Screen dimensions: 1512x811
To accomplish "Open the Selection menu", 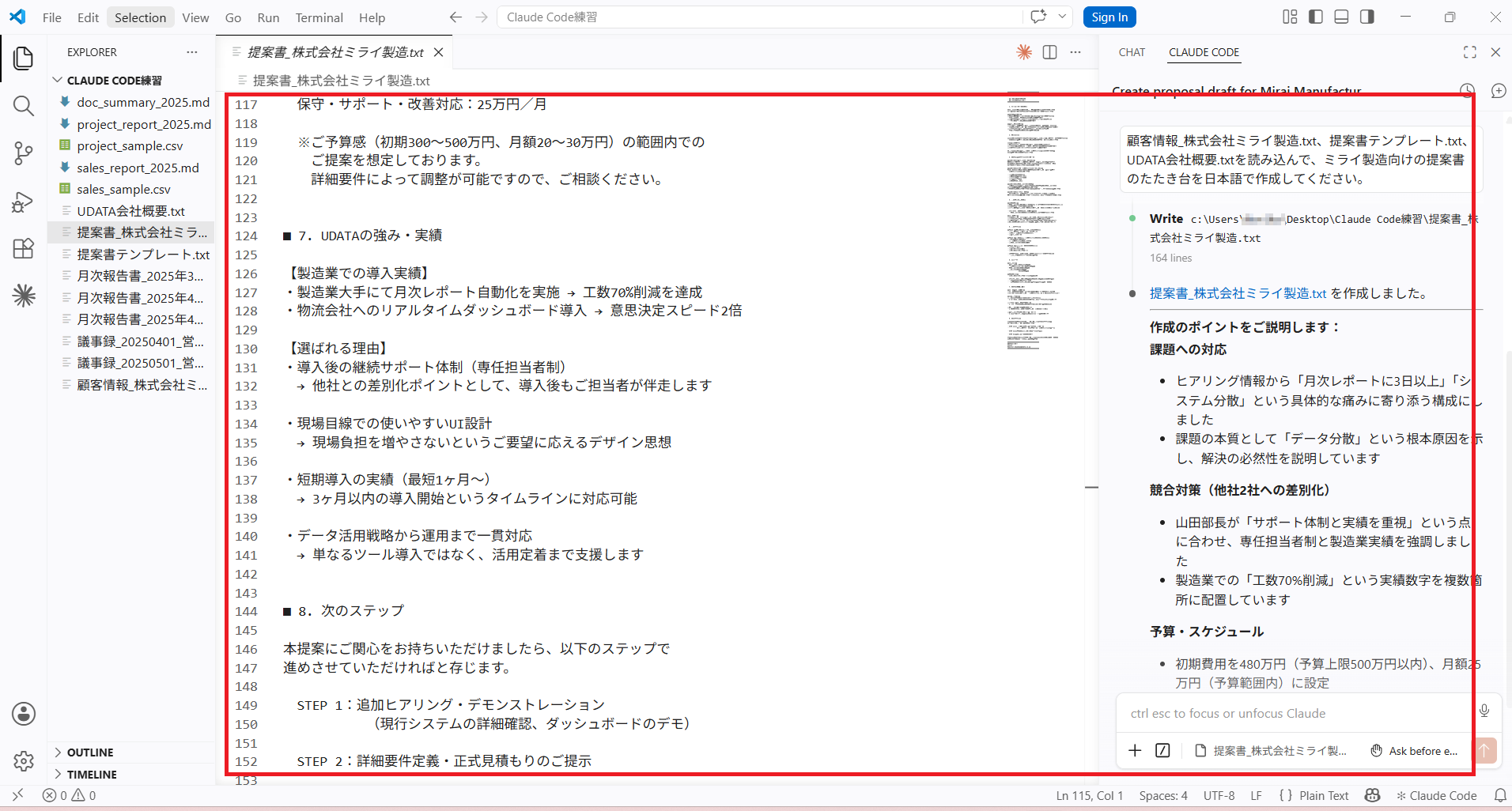I will (140, 17).
